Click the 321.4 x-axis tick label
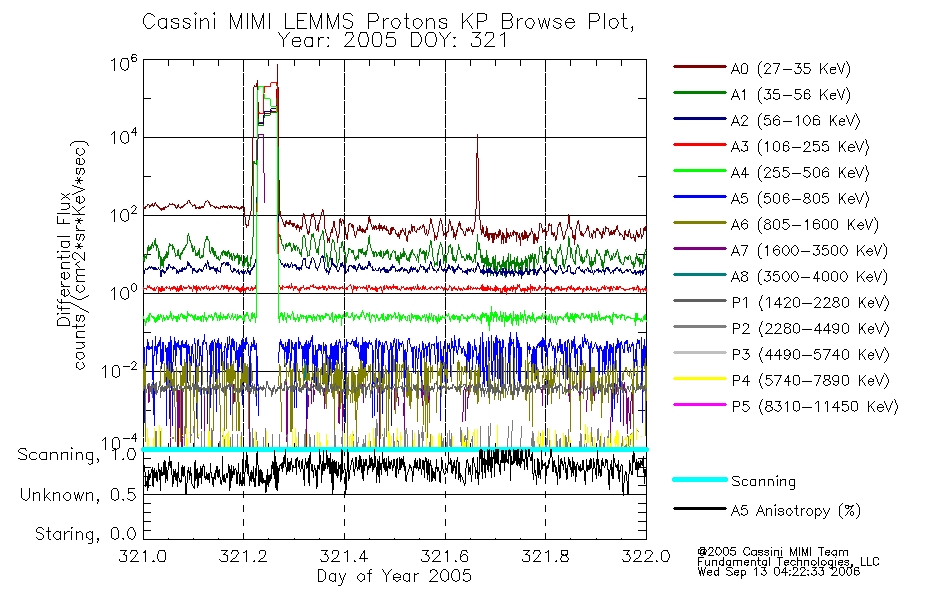The width and height of the screenshot is (950, 600). coord(344,556)
